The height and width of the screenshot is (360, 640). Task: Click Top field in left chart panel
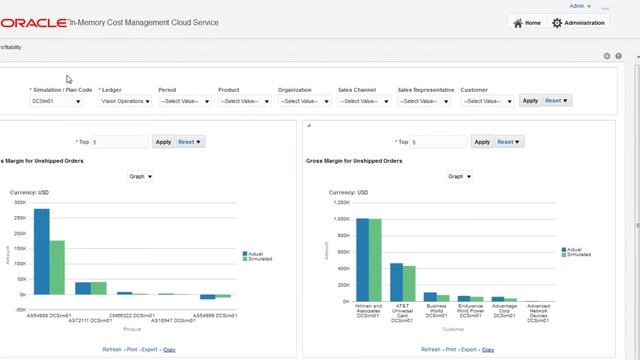click(x=119, y=142)
